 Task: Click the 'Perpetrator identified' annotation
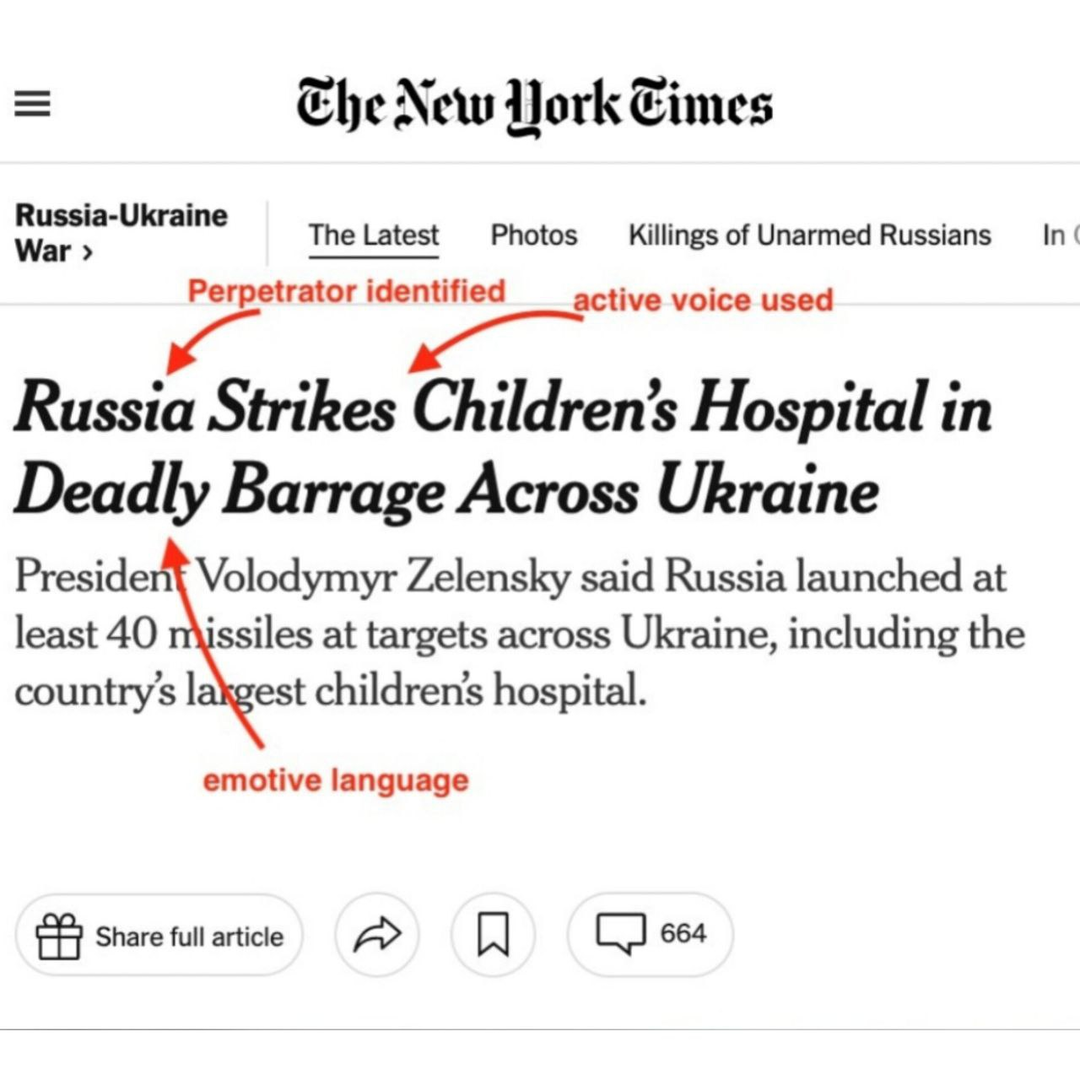click(x=346, y=292)
